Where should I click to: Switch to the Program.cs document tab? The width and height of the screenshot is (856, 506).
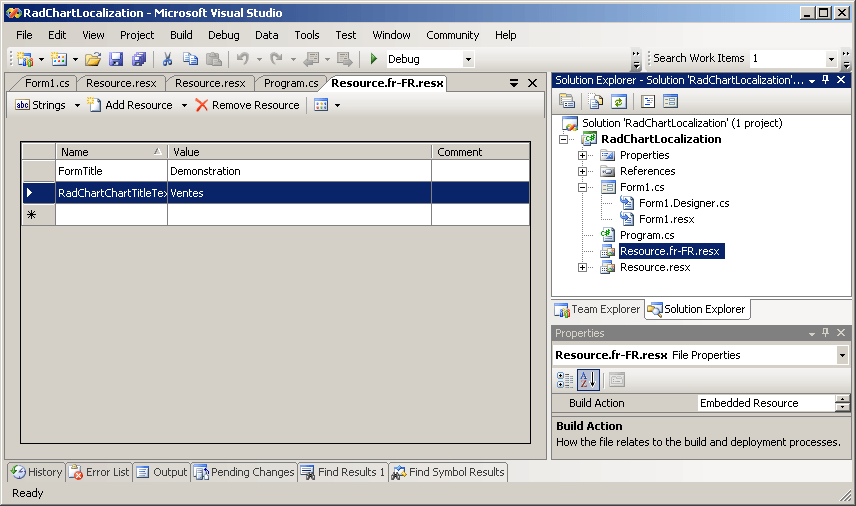click(x=291, y=83)
